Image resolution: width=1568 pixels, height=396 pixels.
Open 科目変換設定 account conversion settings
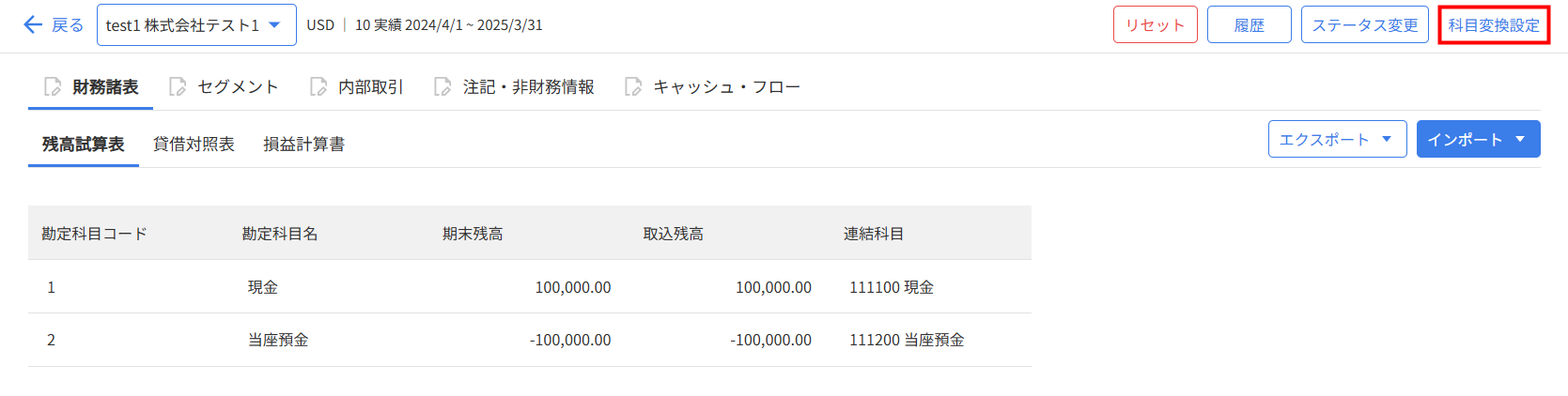coord(1494,25)
